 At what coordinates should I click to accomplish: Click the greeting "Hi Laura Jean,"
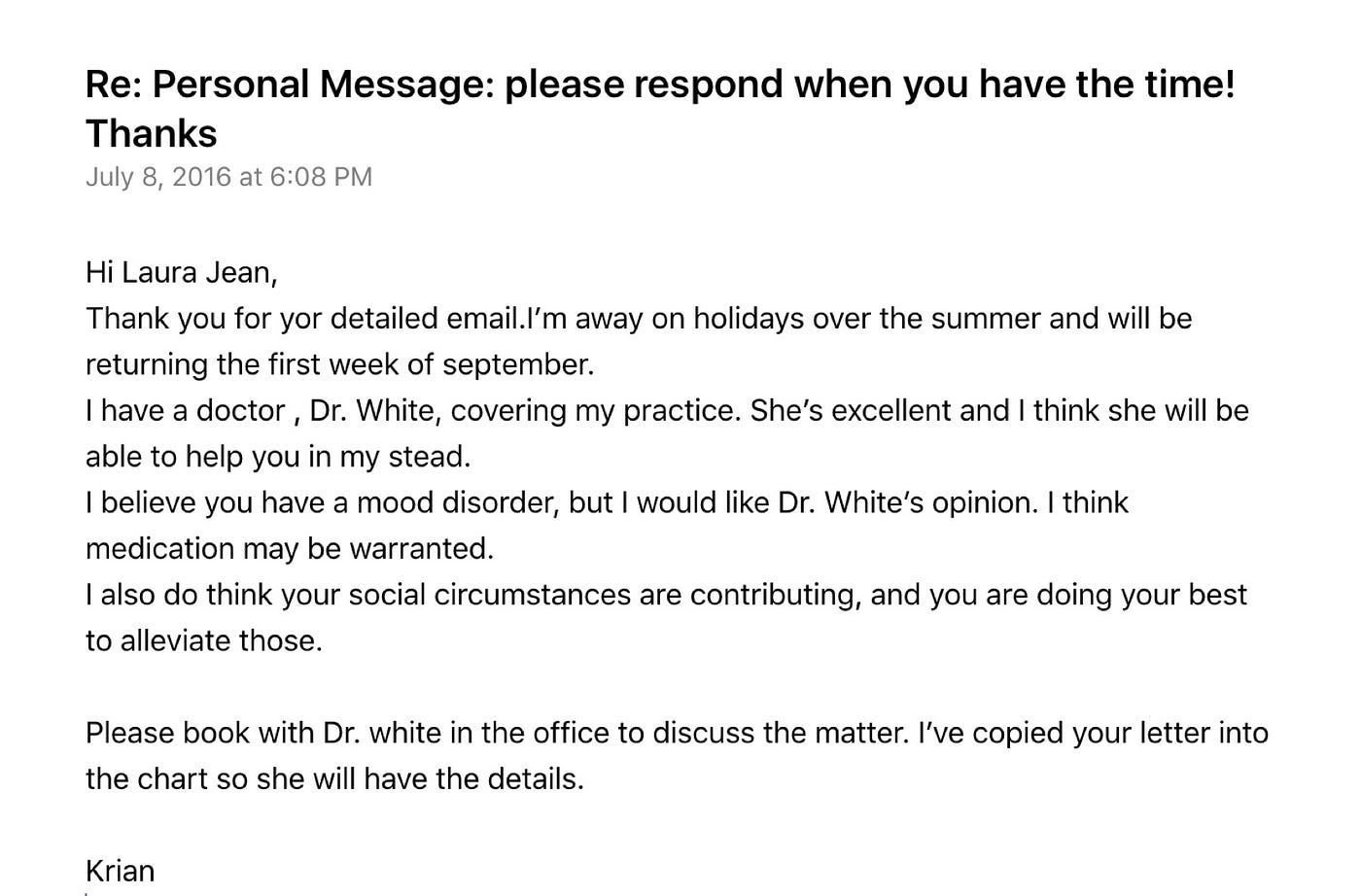(182, 273)
